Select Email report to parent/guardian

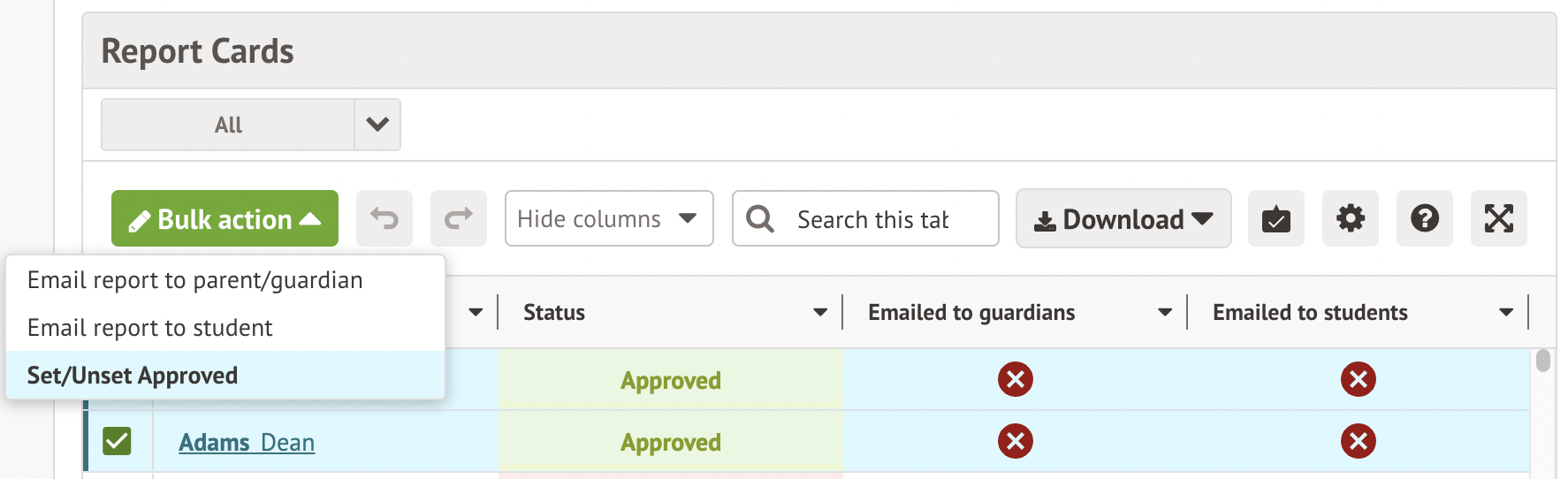pyautogui.click(x=195, y=280)
